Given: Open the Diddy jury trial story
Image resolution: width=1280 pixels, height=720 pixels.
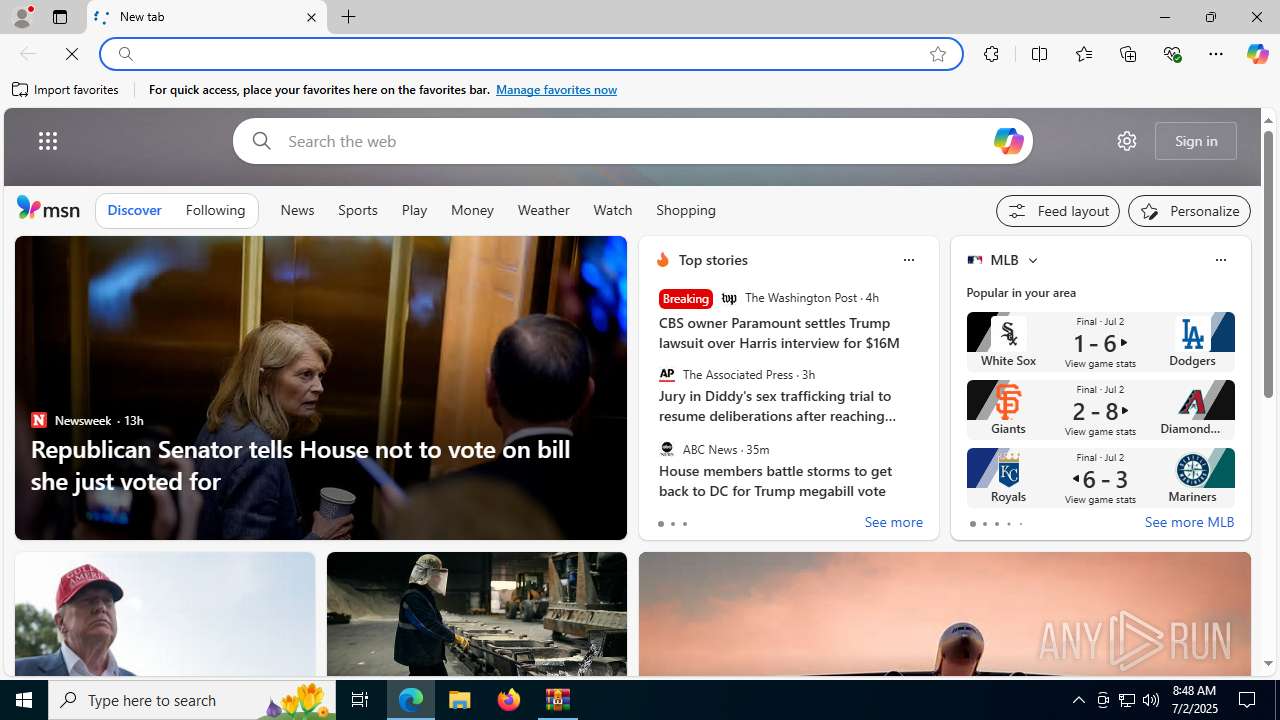Looking at the screenshot, I should pyautogui.click(x=777, y=406).
